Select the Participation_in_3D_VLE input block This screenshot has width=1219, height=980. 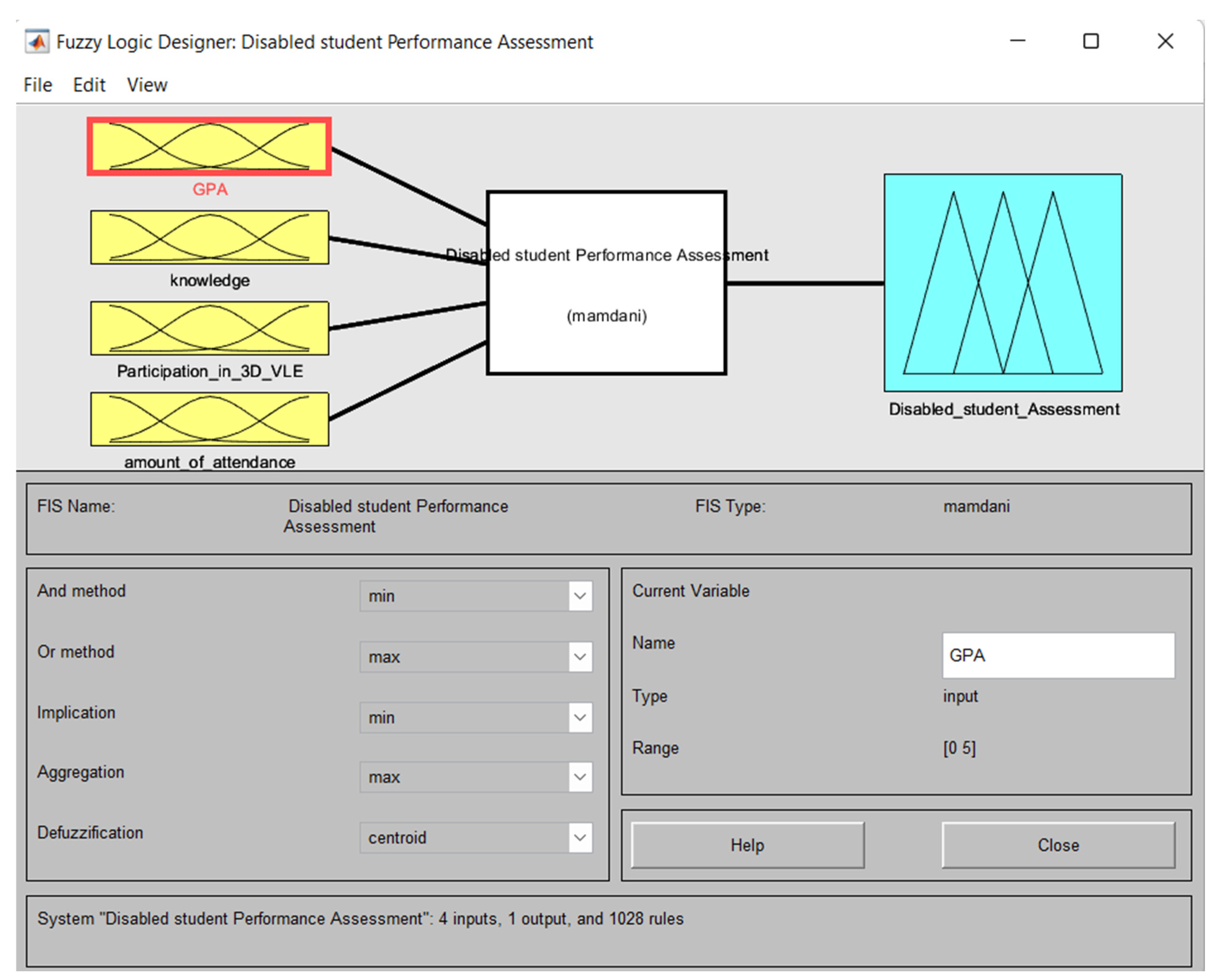click(209, 328)
